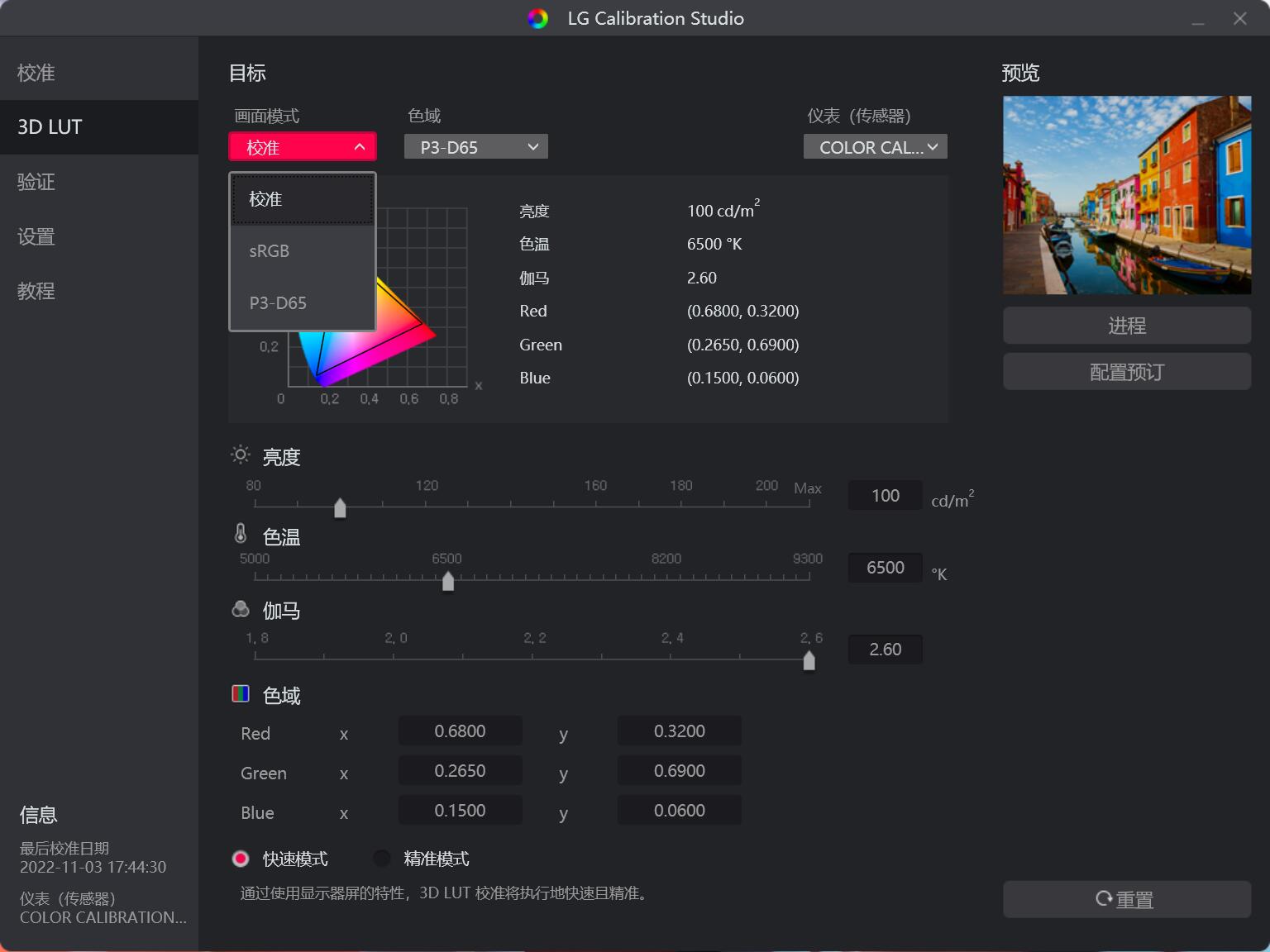Click the gamma icon beside 伽马
This screenshot has height=952, width=1270.
click(240, 609)
